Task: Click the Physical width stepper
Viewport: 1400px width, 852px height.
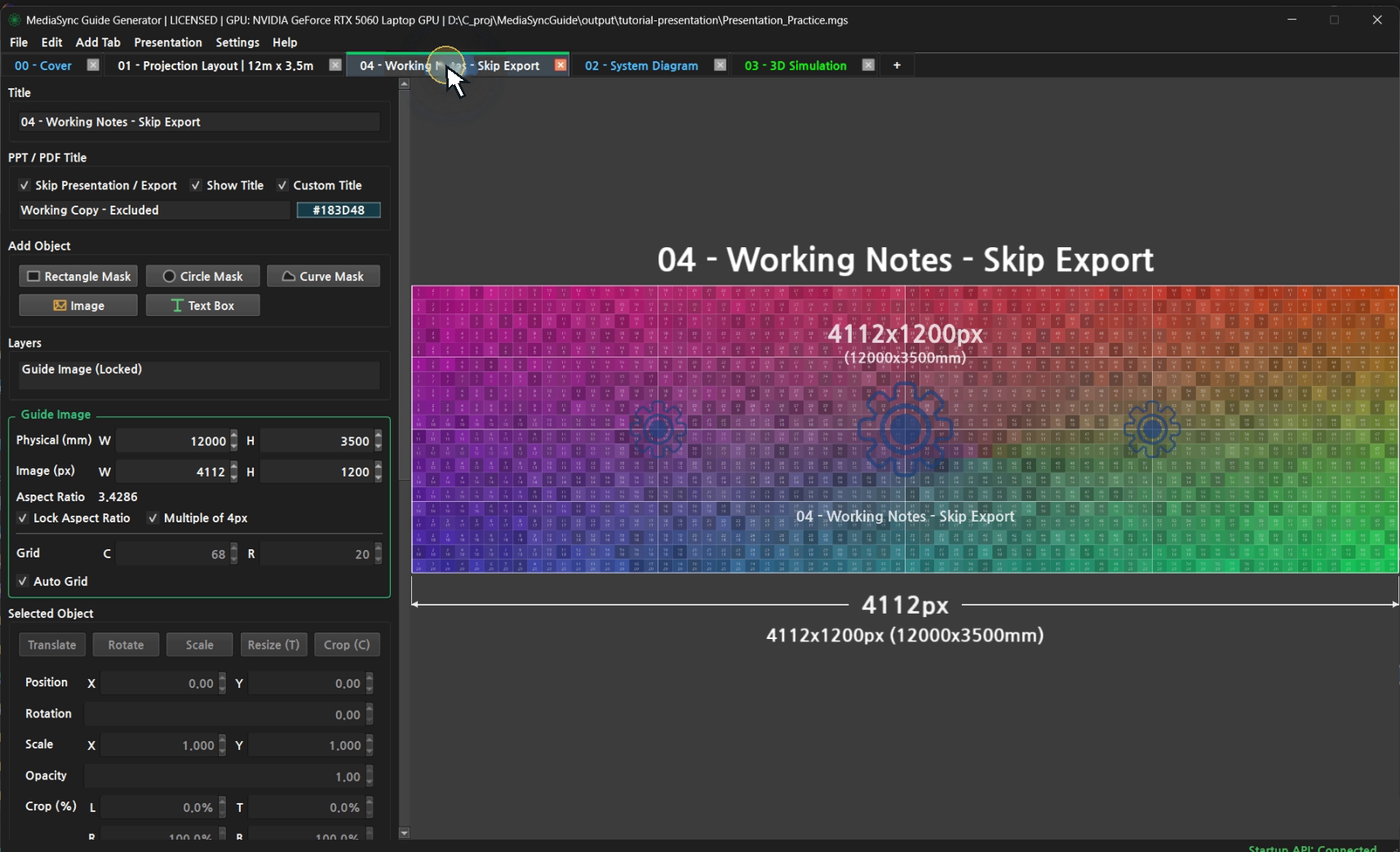Action: tap(233, 441)
